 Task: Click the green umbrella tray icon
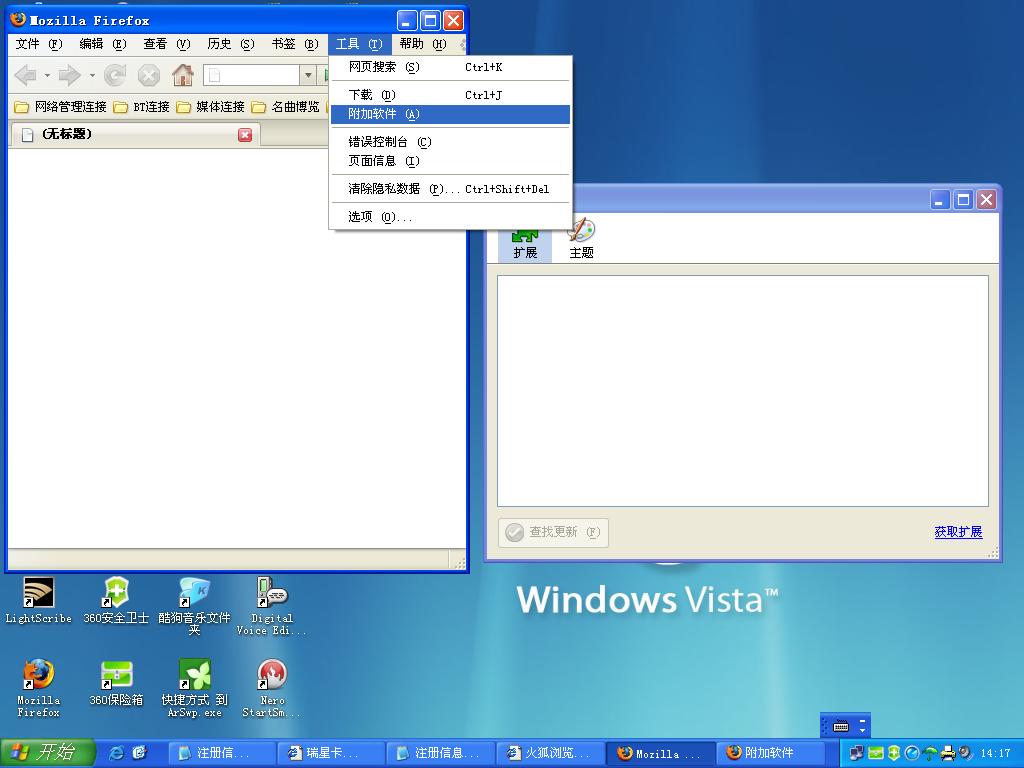[x=930, y=753]
